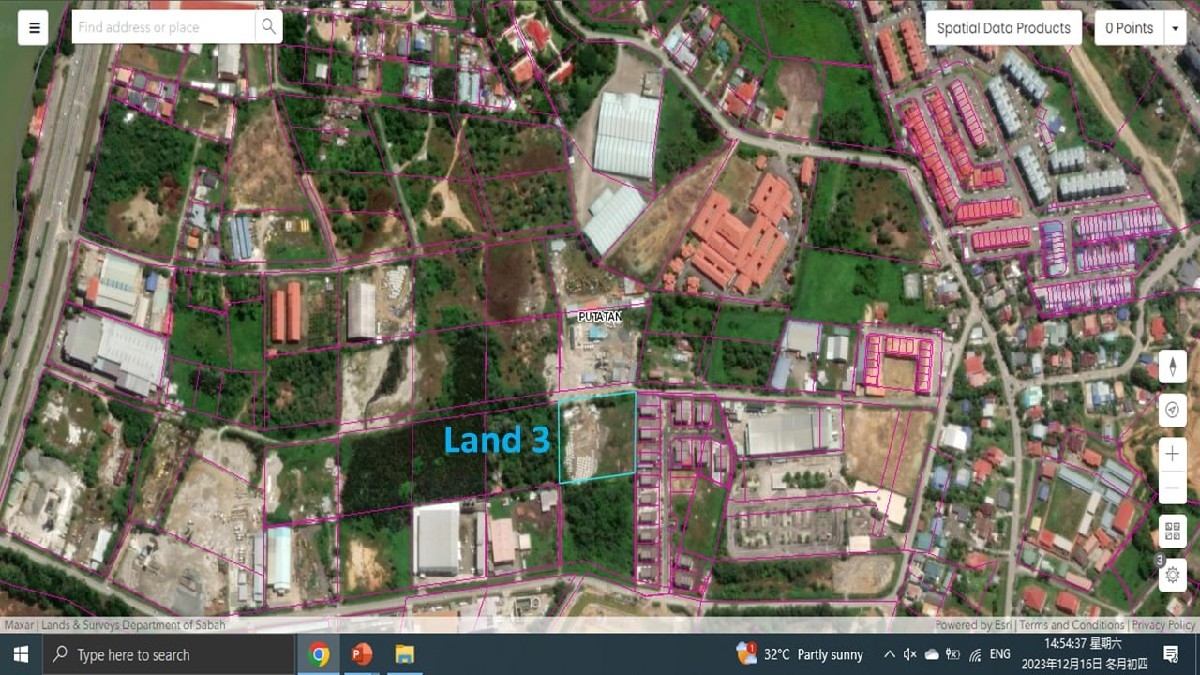Screen dimensions: 1200x675
Task: Switch to PowerPoint in the taskbar
Action: [x=361, y=655]
